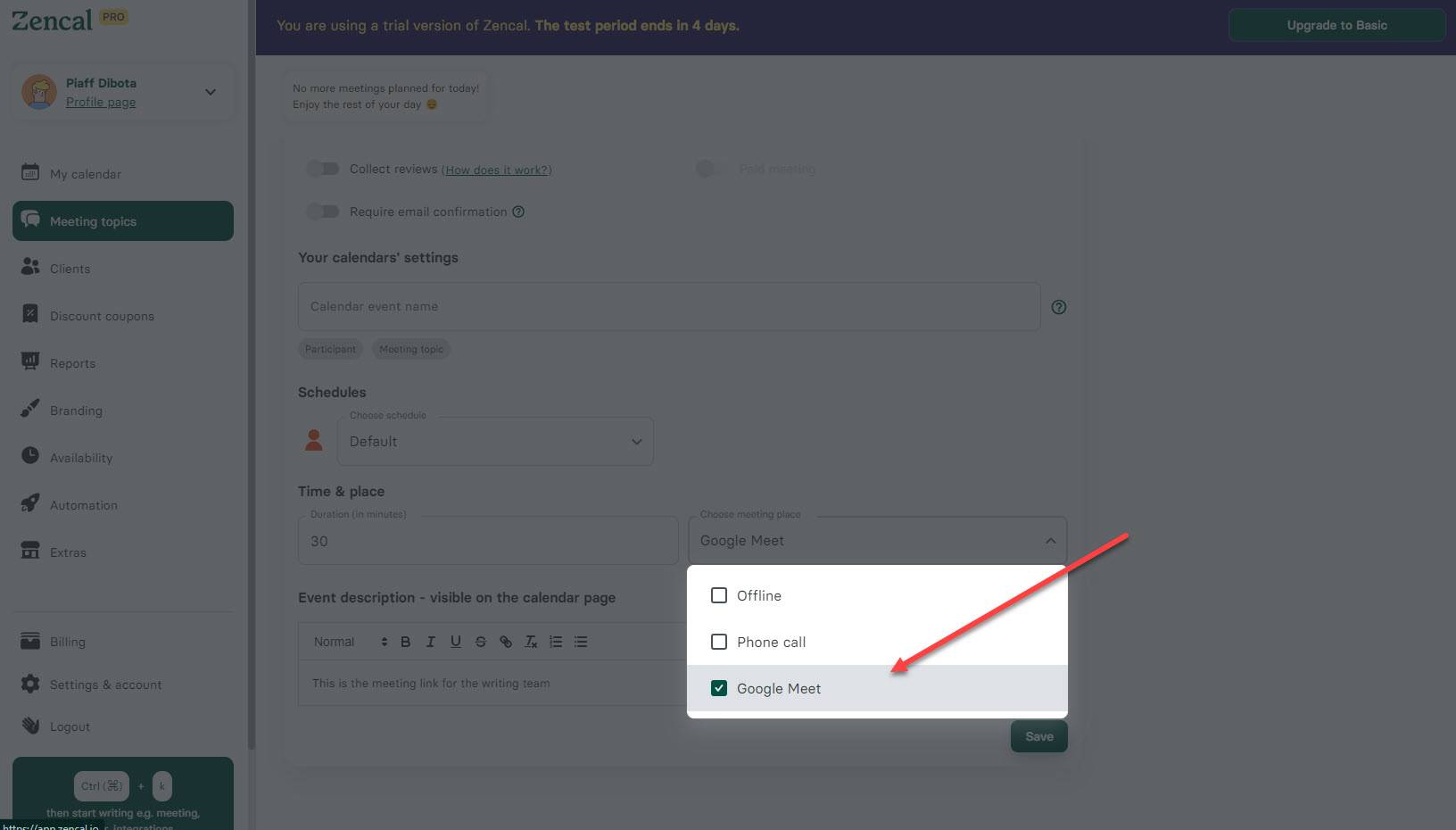Click the Clients sidebar icon

point(29,268)
